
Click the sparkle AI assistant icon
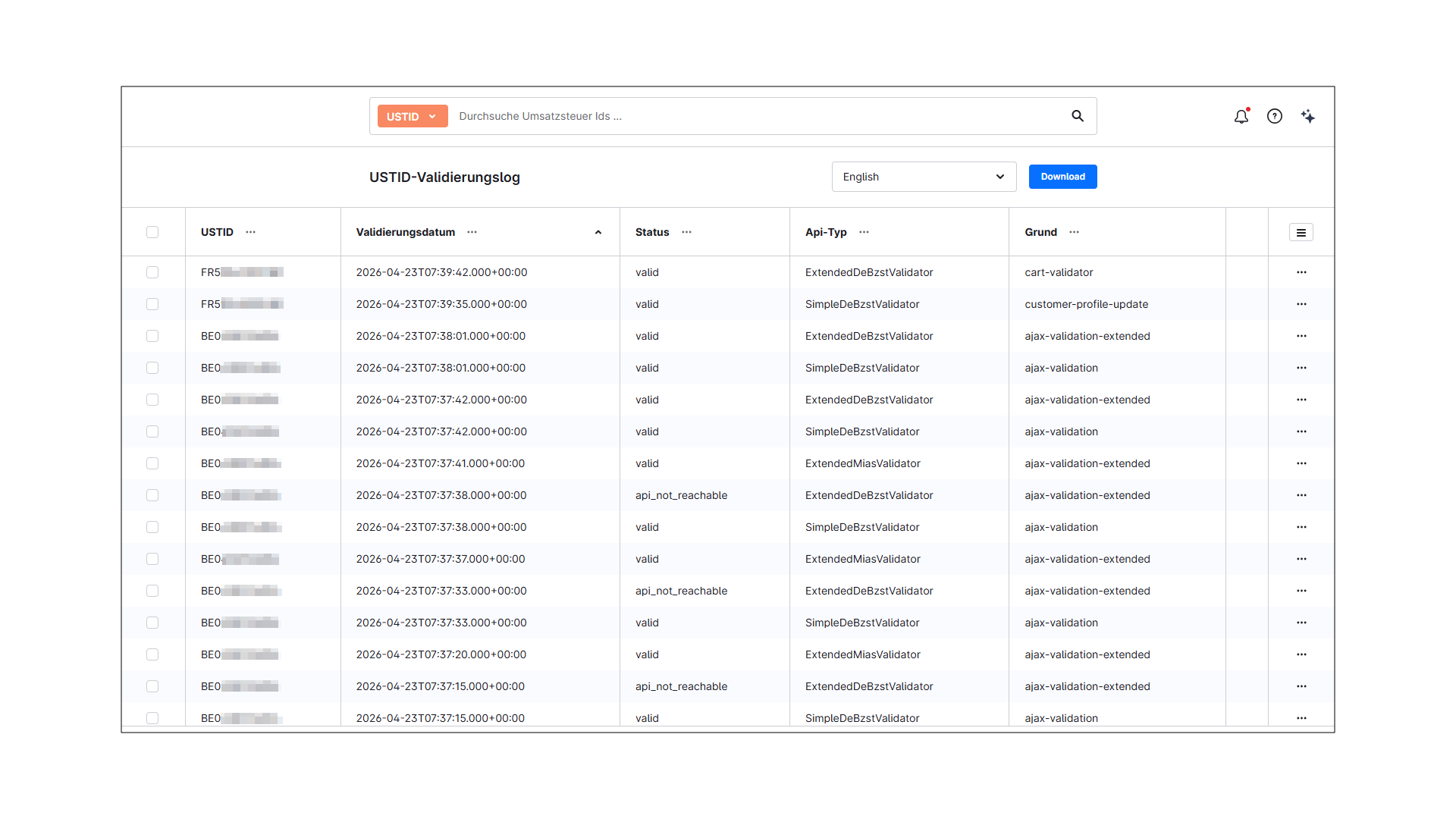point(1308,116)
